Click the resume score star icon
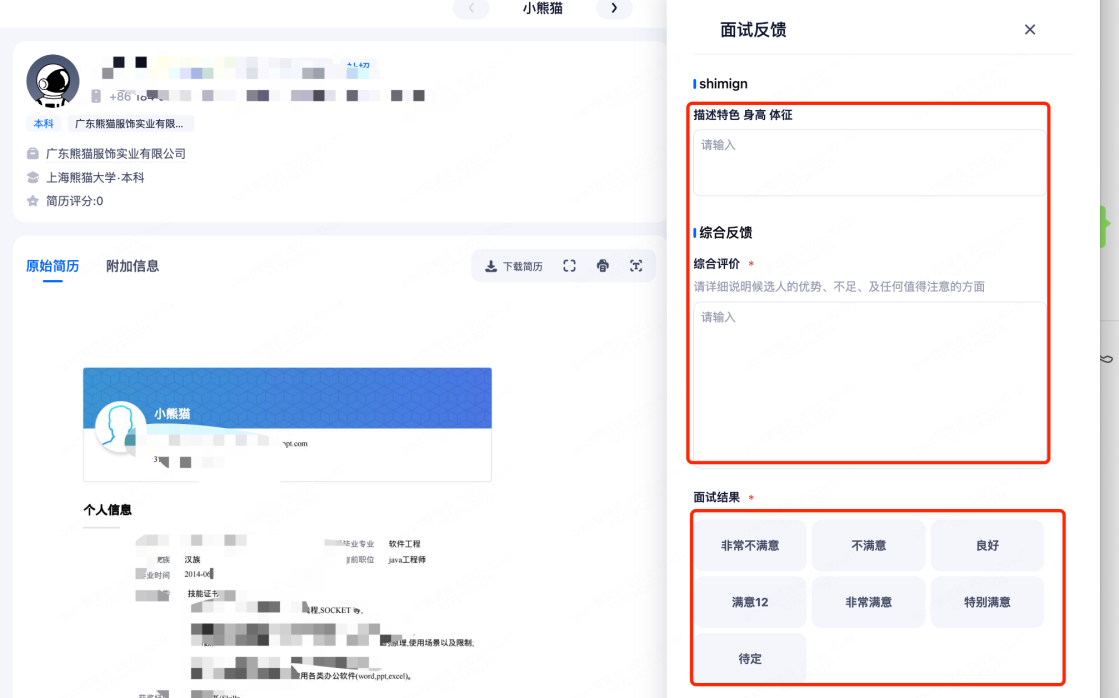 click(x=33, y=201)
